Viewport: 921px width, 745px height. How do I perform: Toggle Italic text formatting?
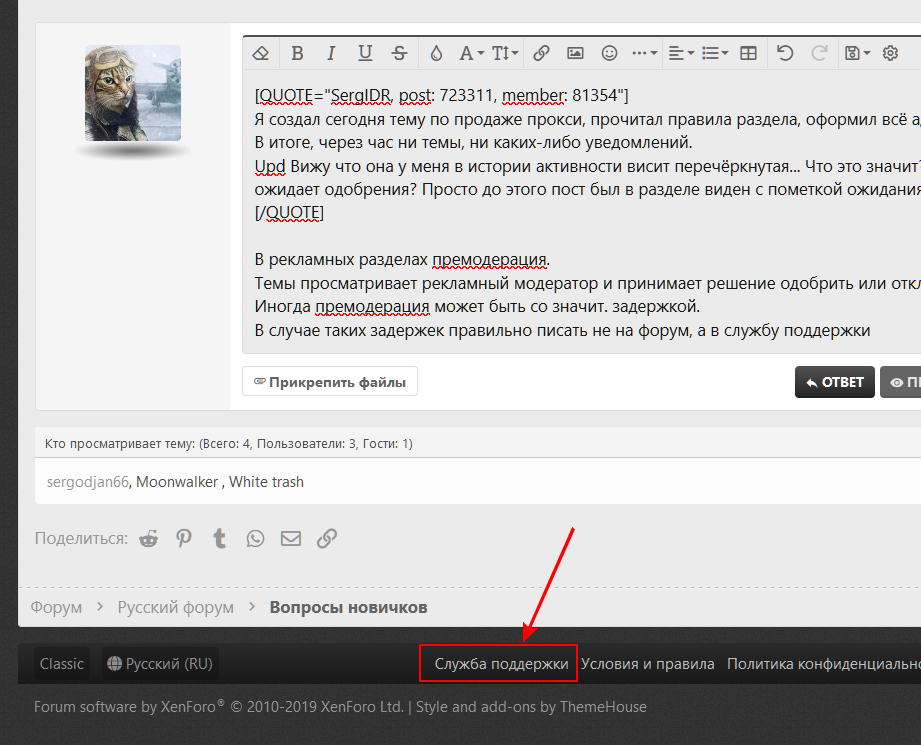tap(331, 53)
